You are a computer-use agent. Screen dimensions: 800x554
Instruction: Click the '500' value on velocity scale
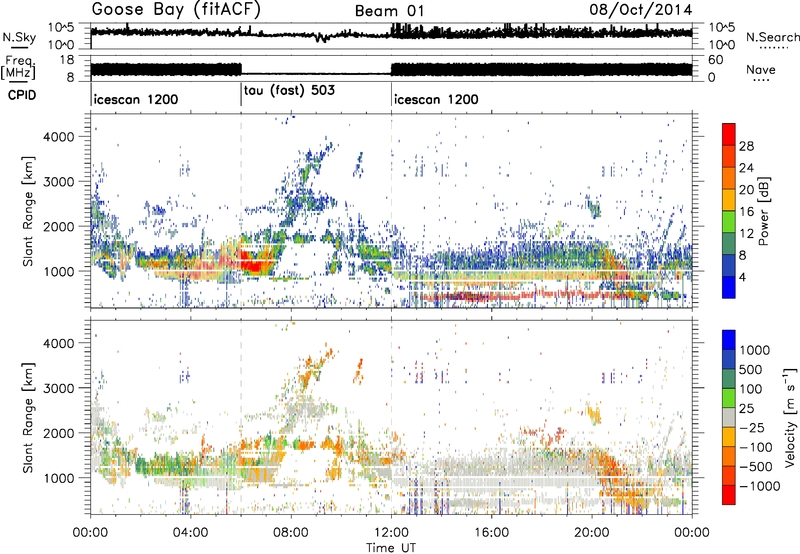coord(751,370)
